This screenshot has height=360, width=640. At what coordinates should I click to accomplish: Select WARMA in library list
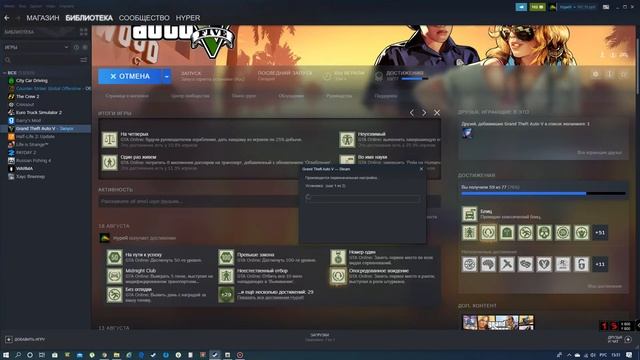coord(24,168)
